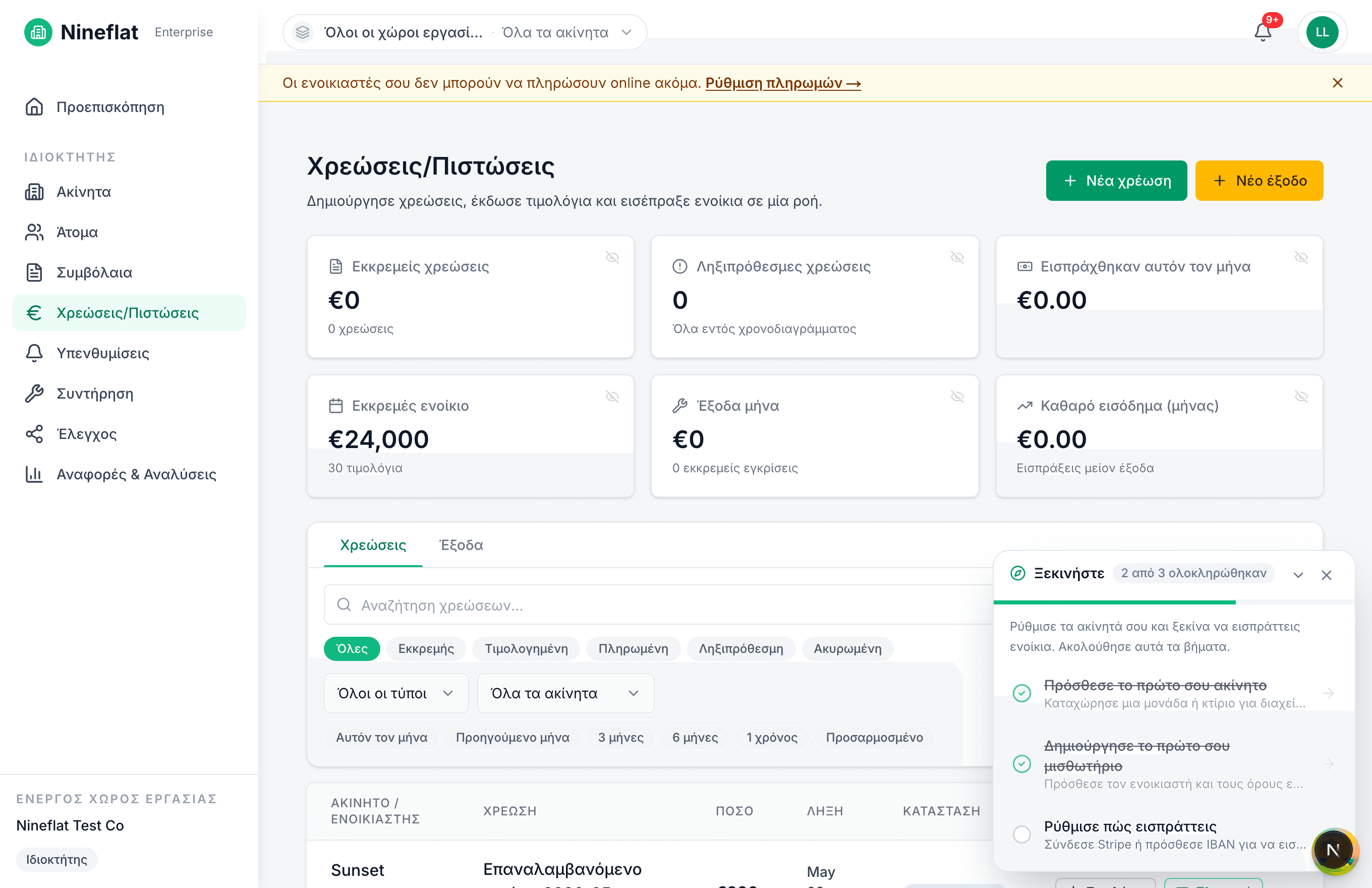
Task: Click the home icon beside Προεπισκόπηση
Action: click(x=34, y=107)
